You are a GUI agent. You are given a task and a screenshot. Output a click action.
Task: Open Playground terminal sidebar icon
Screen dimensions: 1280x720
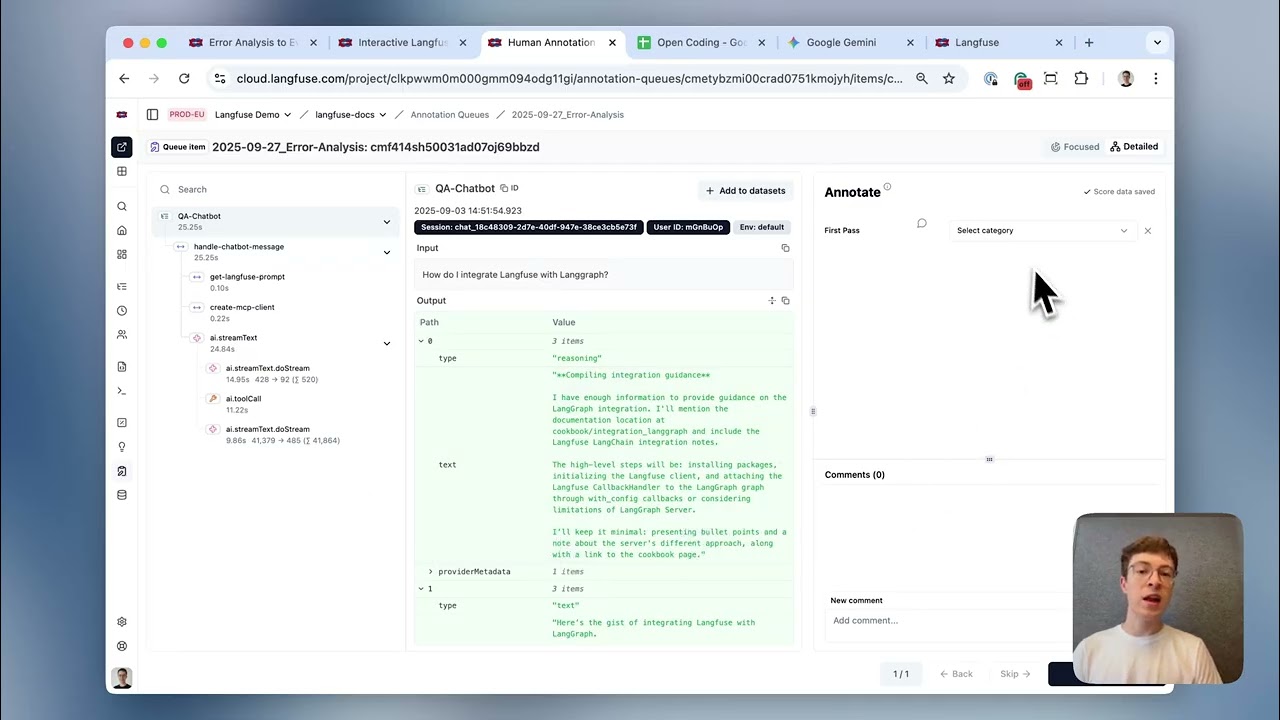[x=122, y=391]
